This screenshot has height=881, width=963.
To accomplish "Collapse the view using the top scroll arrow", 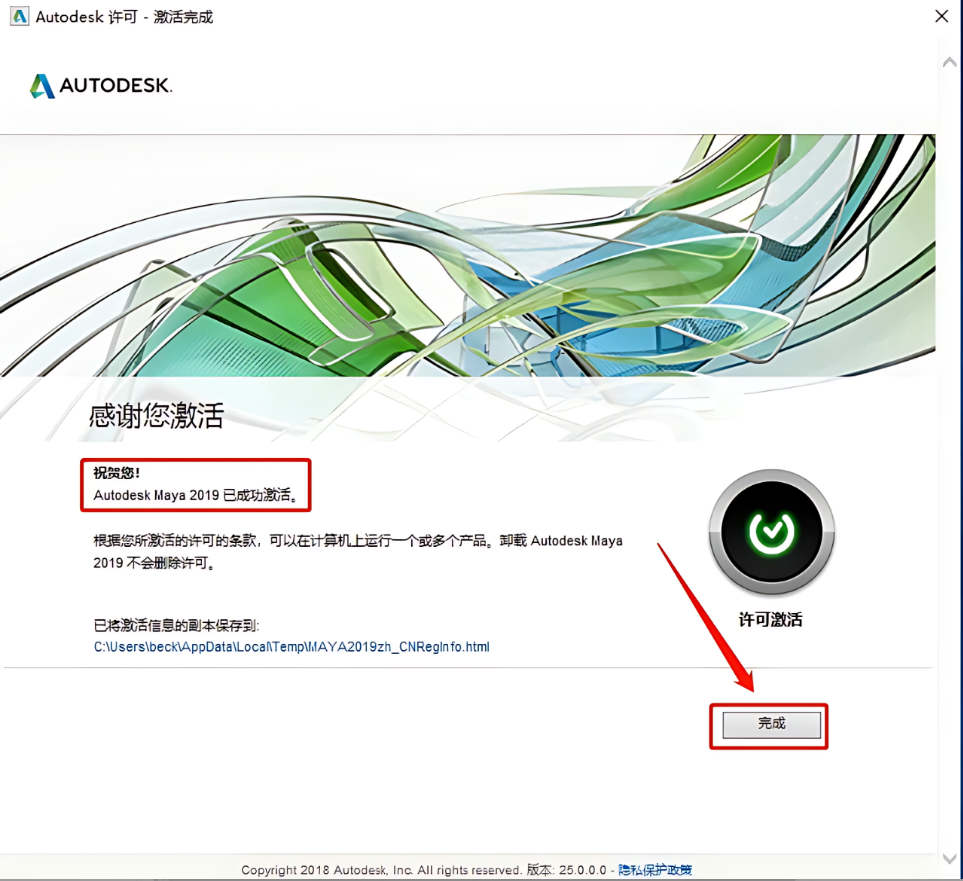I will click(x=949, y=60).
